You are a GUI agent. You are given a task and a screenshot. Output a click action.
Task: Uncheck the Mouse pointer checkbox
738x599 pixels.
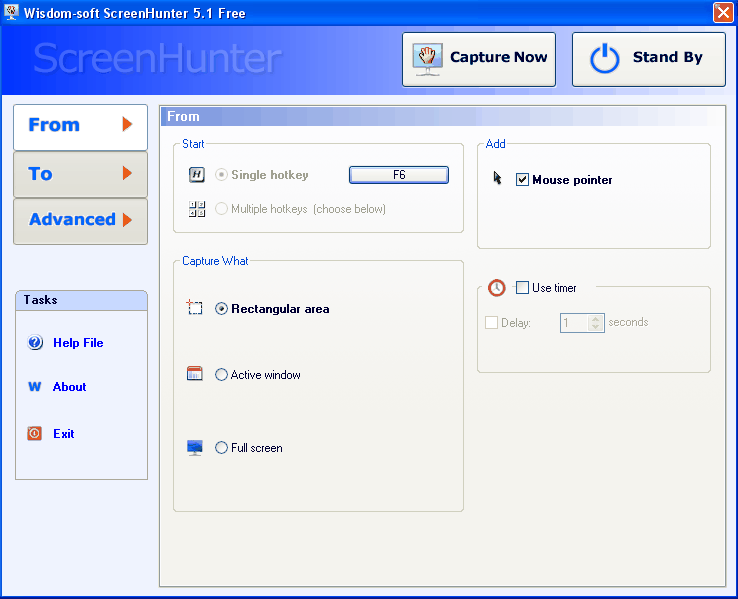pyautogui.click(x=522, y=179)
